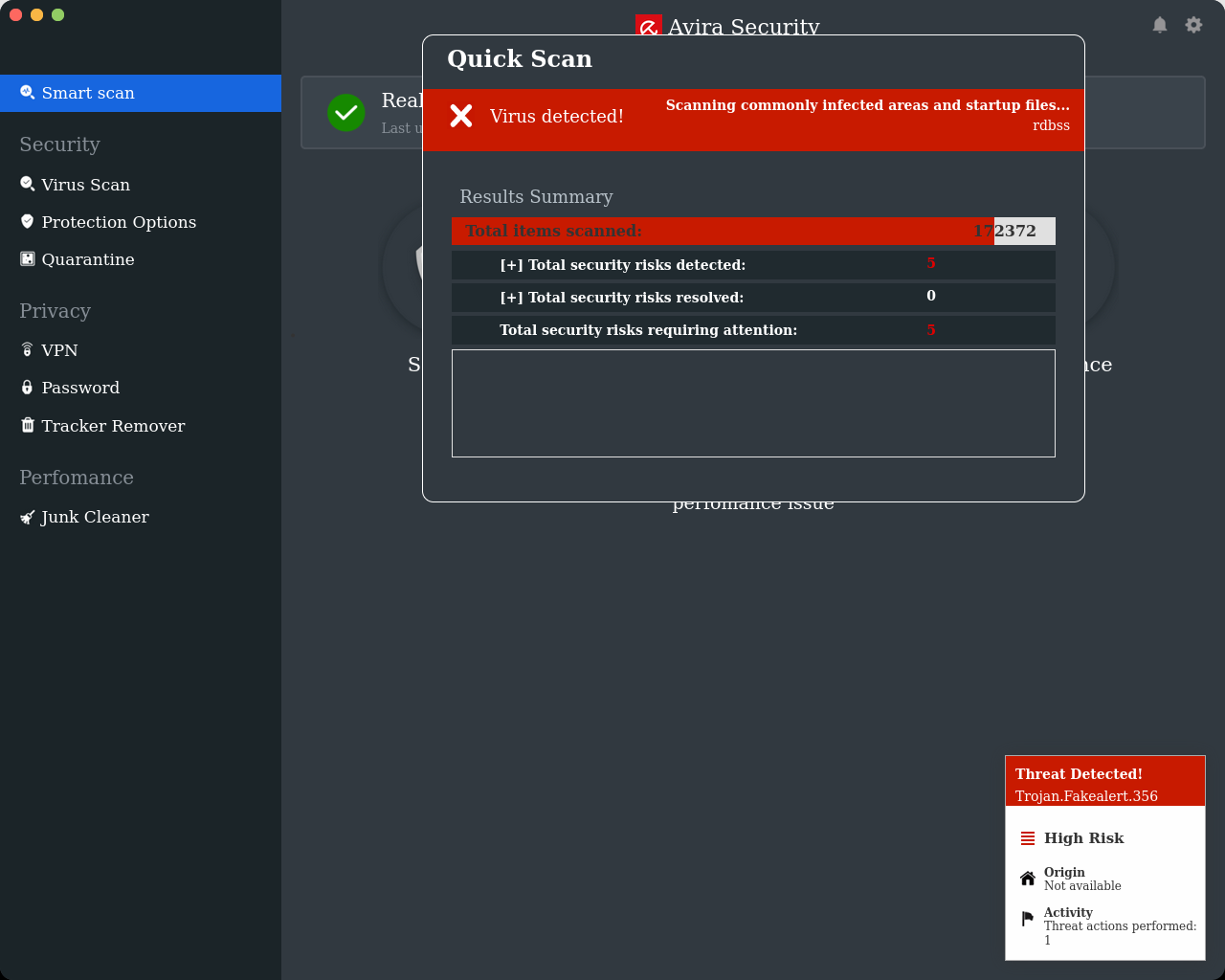Click the green checkmark status icon

point(346,113)
